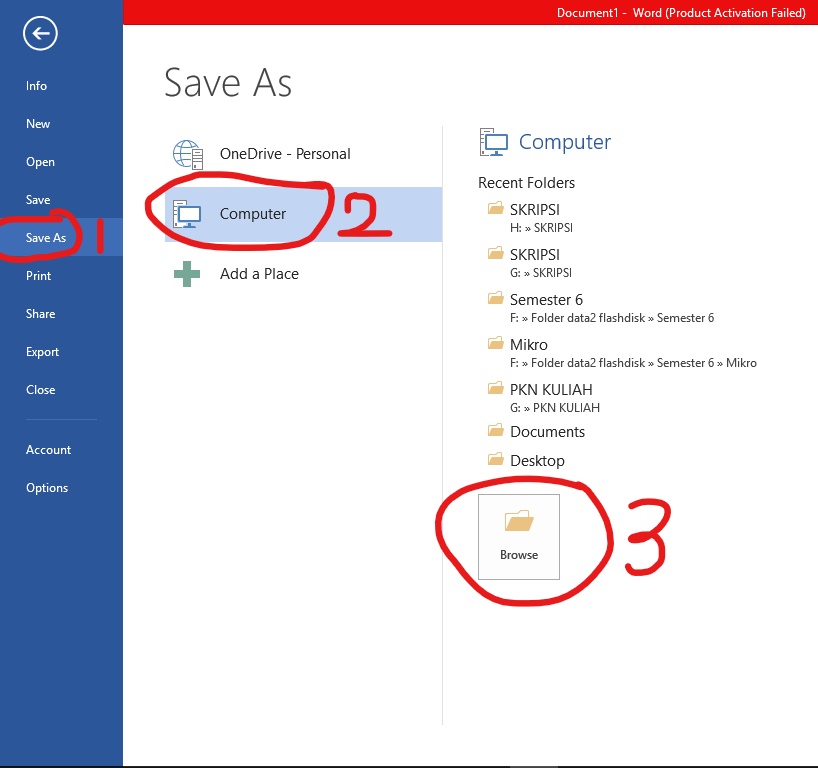This screenshot has height=768, width=818.
Task: Select Open from the sidebar
Action: point(40,162)
